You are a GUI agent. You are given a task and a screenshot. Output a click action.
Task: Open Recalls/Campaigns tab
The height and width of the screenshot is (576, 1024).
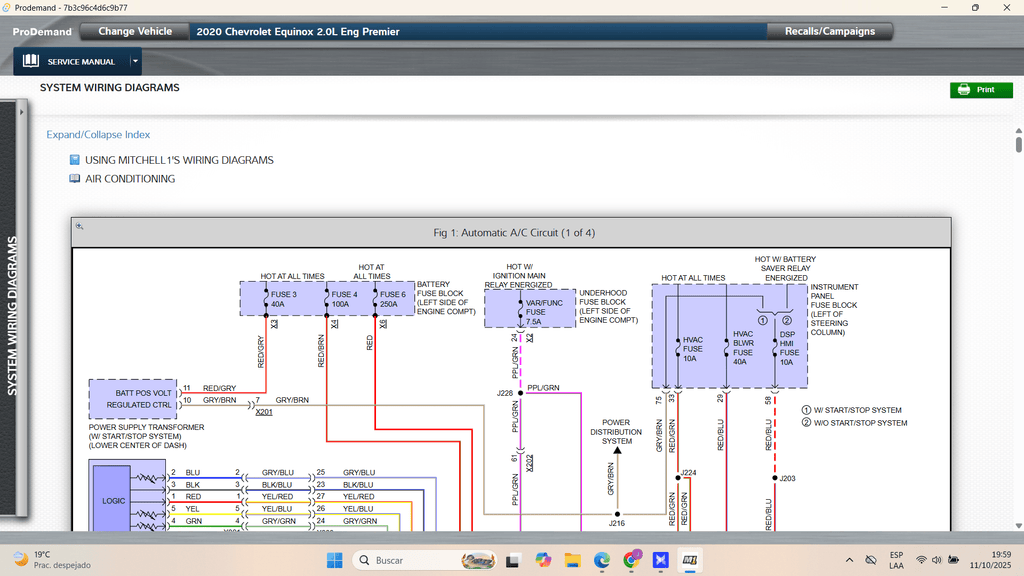(x=829, y=31)
